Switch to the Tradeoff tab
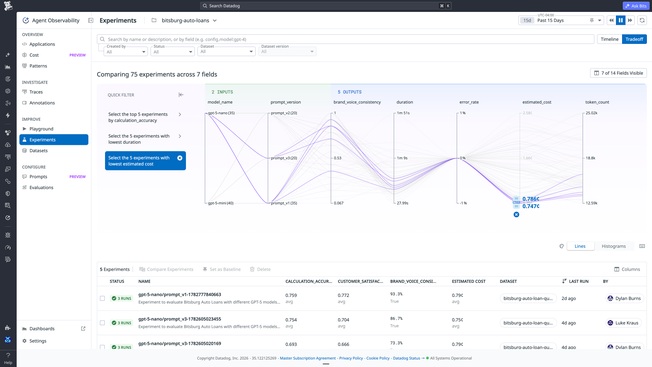This screenshot has height=367, width=652. click(x=634, y=39)
